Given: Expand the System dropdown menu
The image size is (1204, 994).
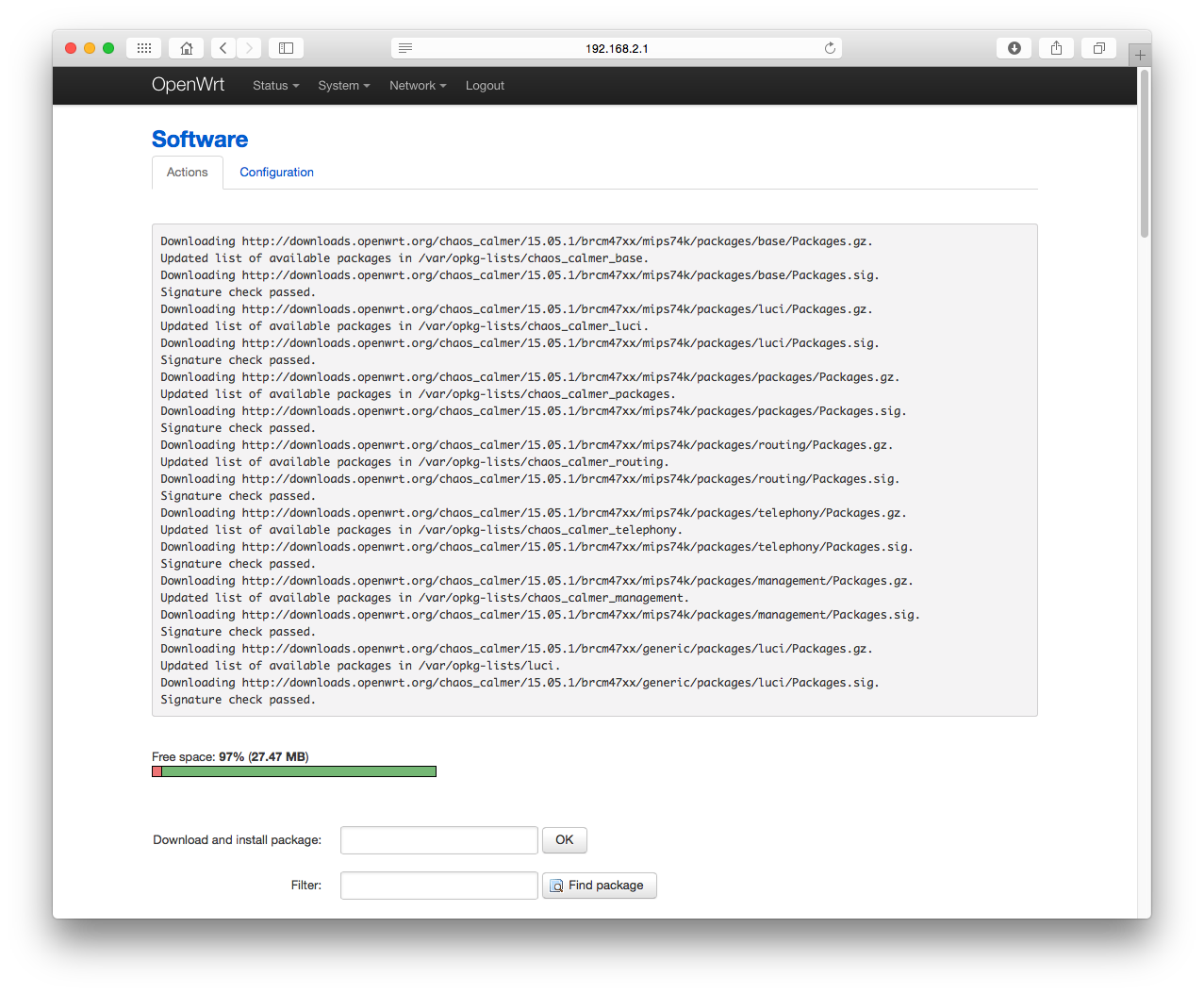Looking at the screenshot, I should (x=344, y=86).
